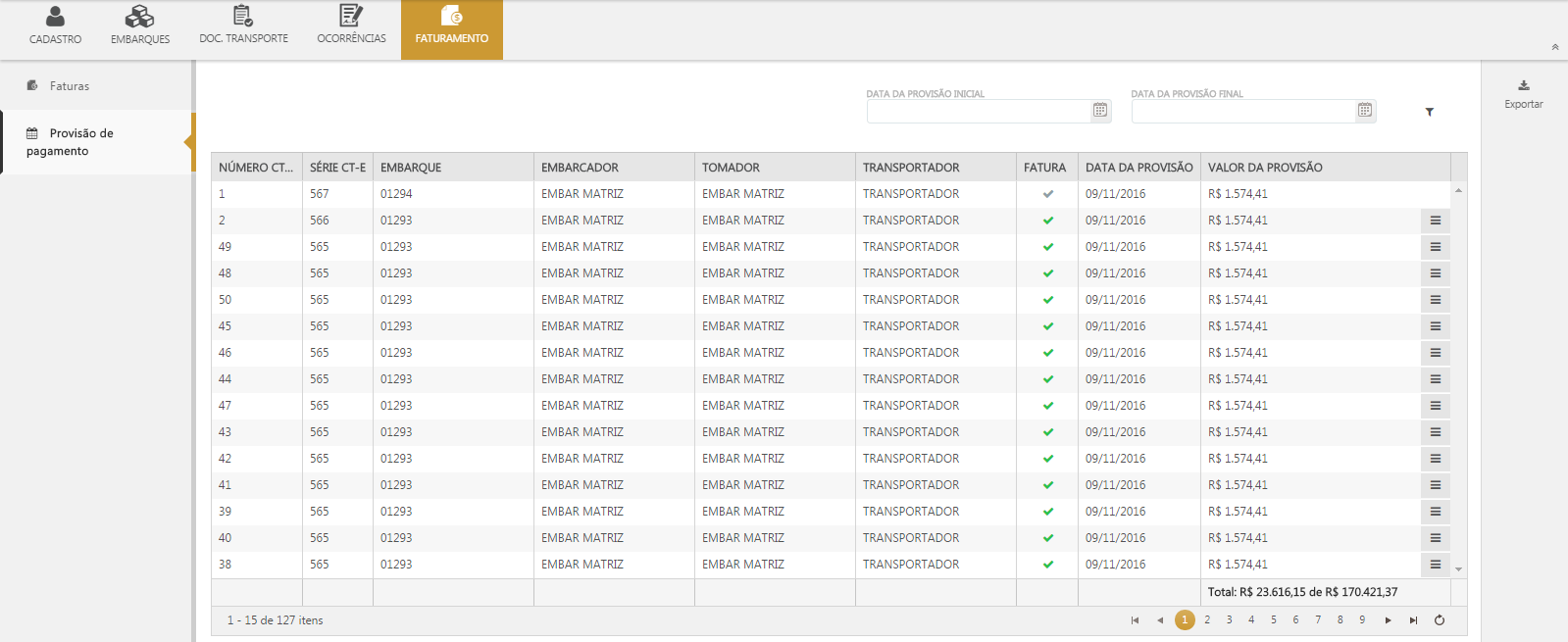Go to next page arrow

pos(1388,620)
